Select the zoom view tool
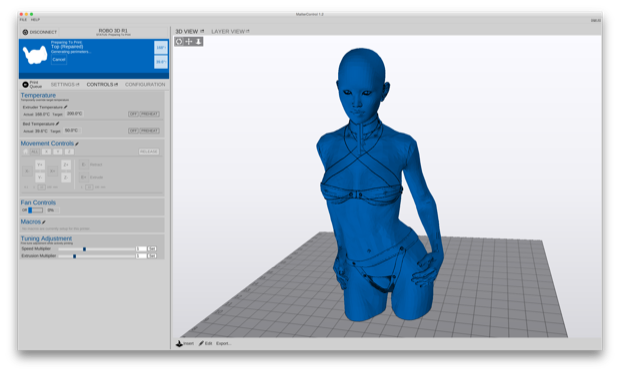The height and width of the screenshot is (374, 620). (198, 42)
